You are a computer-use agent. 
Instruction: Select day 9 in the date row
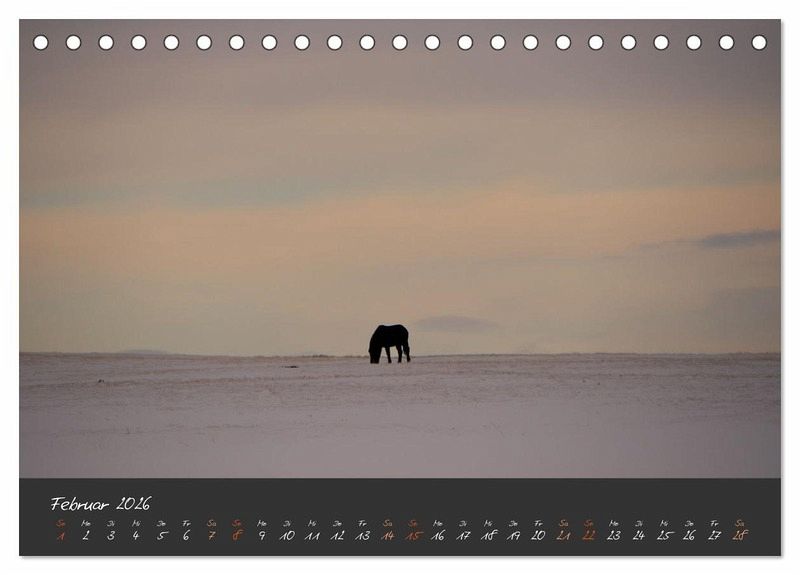262,535
